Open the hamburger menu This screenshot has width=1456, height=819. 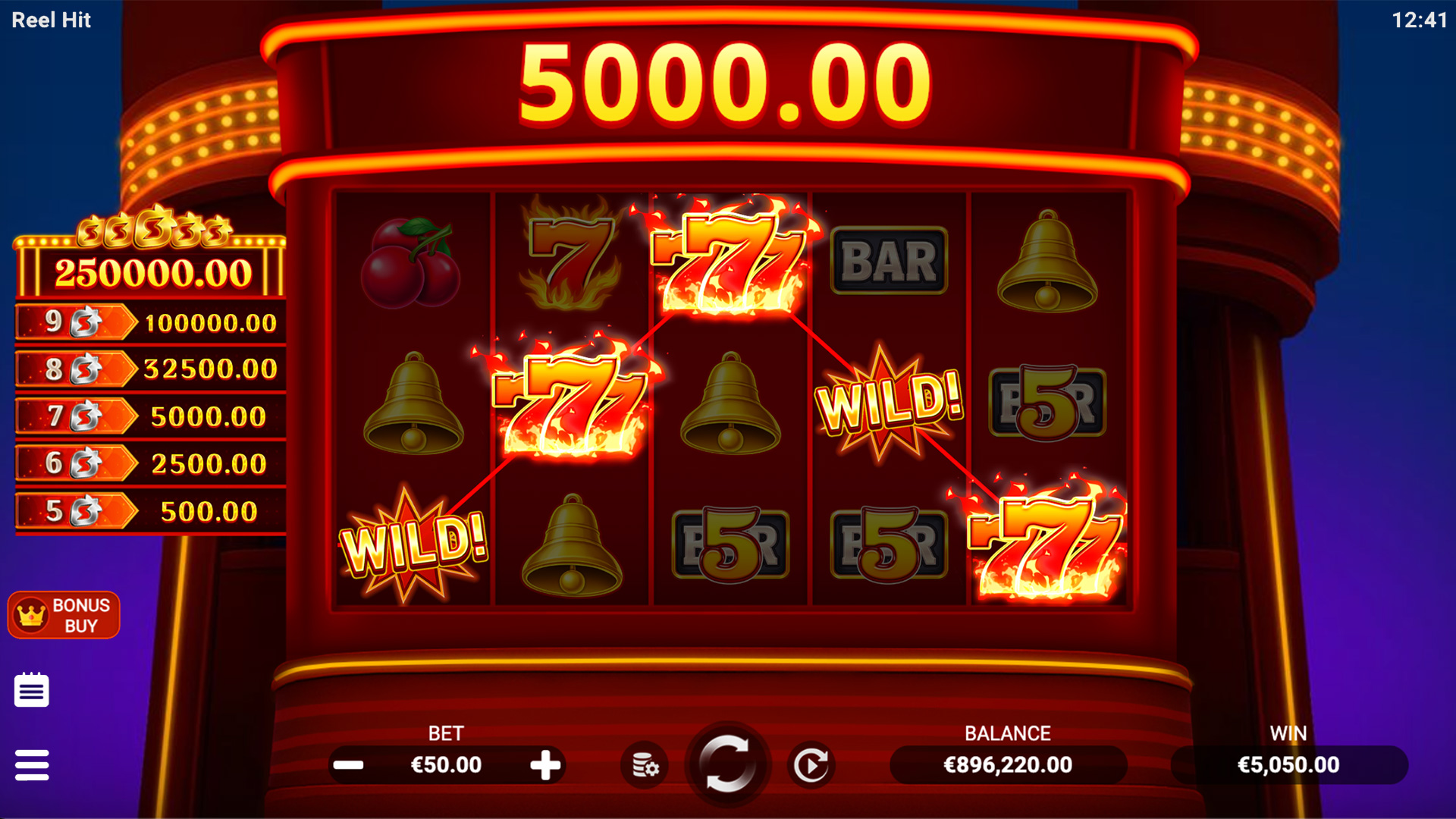[32, 765]
